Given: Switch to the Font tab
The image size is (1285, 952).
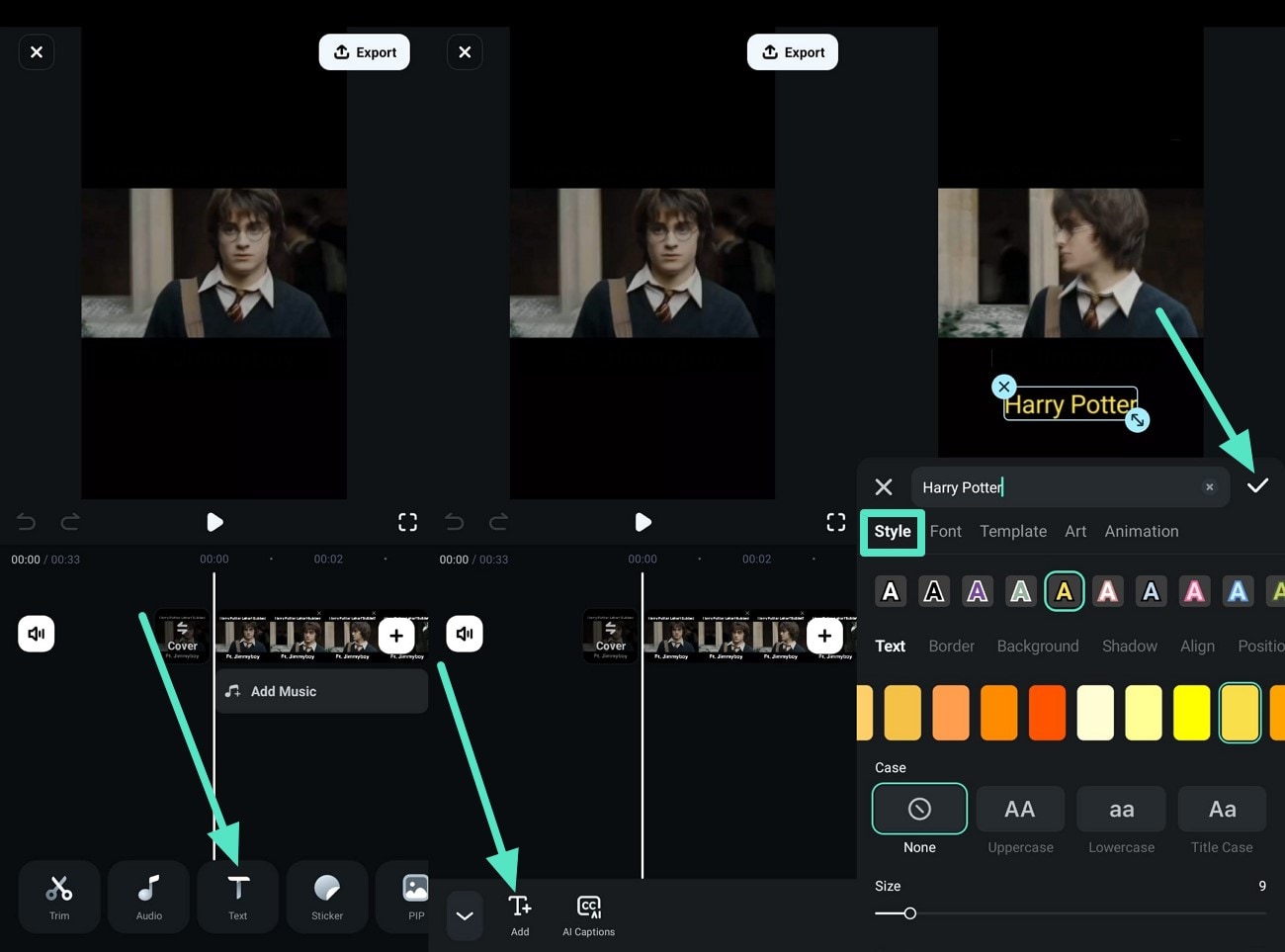Looking at the screenshot, I should coord(945,532).
